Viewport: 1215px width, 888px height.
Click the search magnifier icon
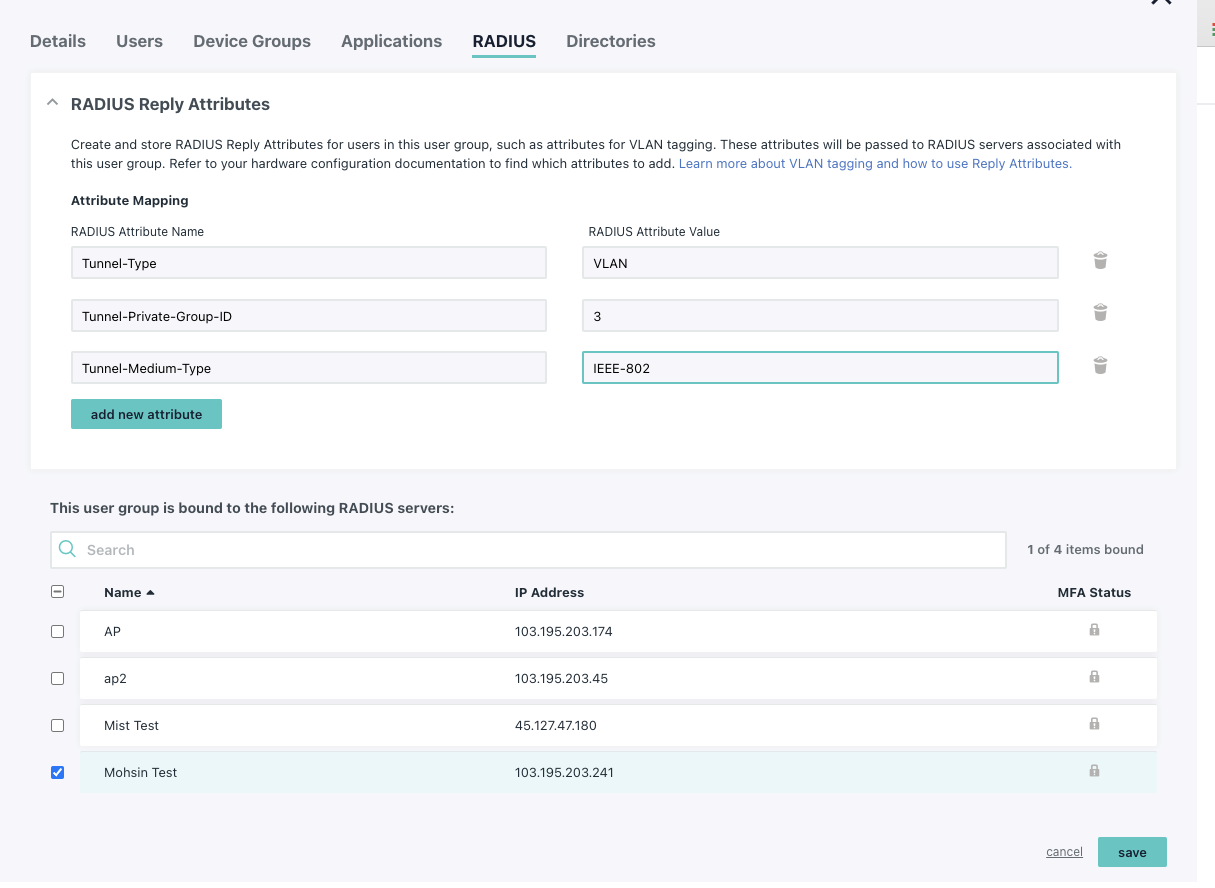68,549
